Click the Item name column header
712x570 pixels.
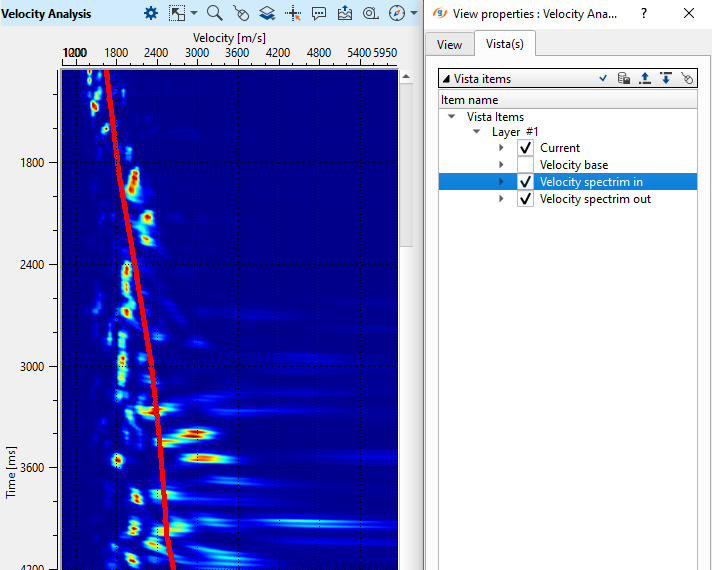(x=469, y=100)
